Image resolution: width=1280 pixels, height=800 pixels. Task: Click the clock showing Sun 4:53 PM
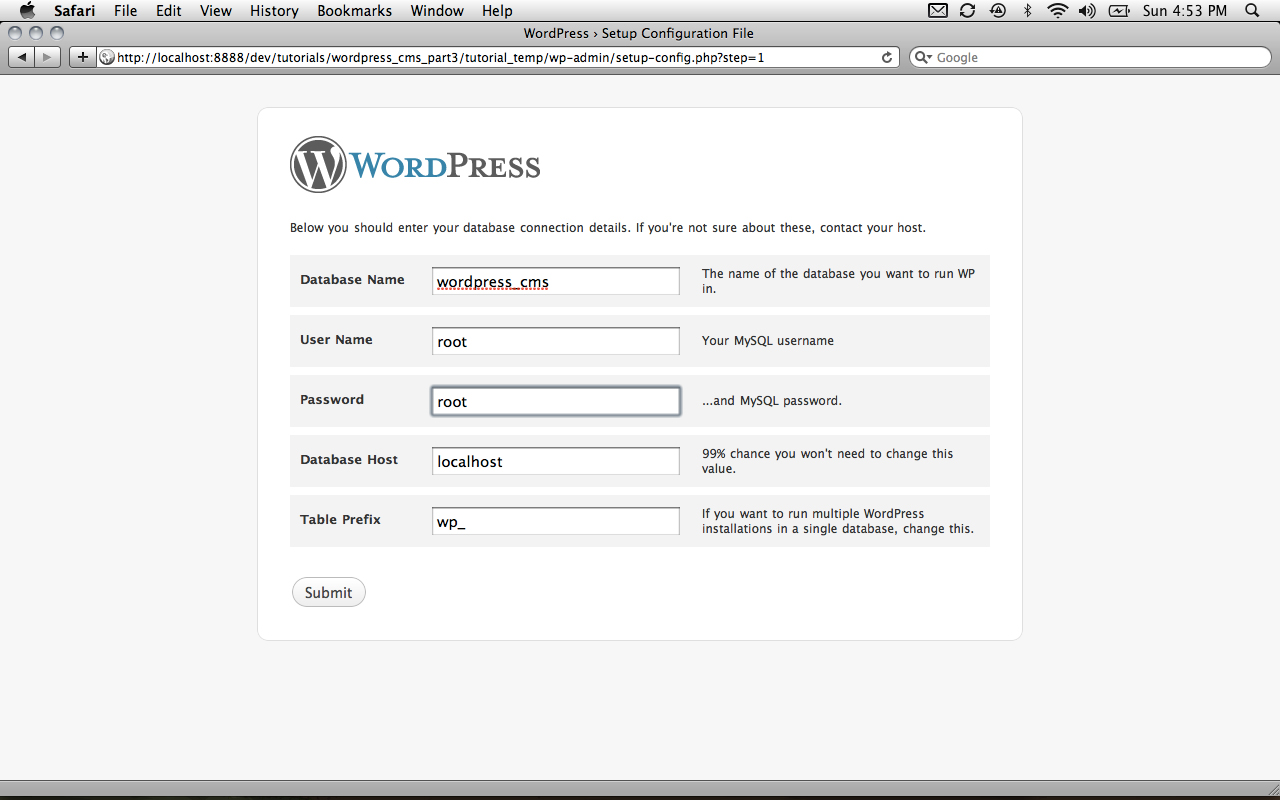tap(1185, 11)
